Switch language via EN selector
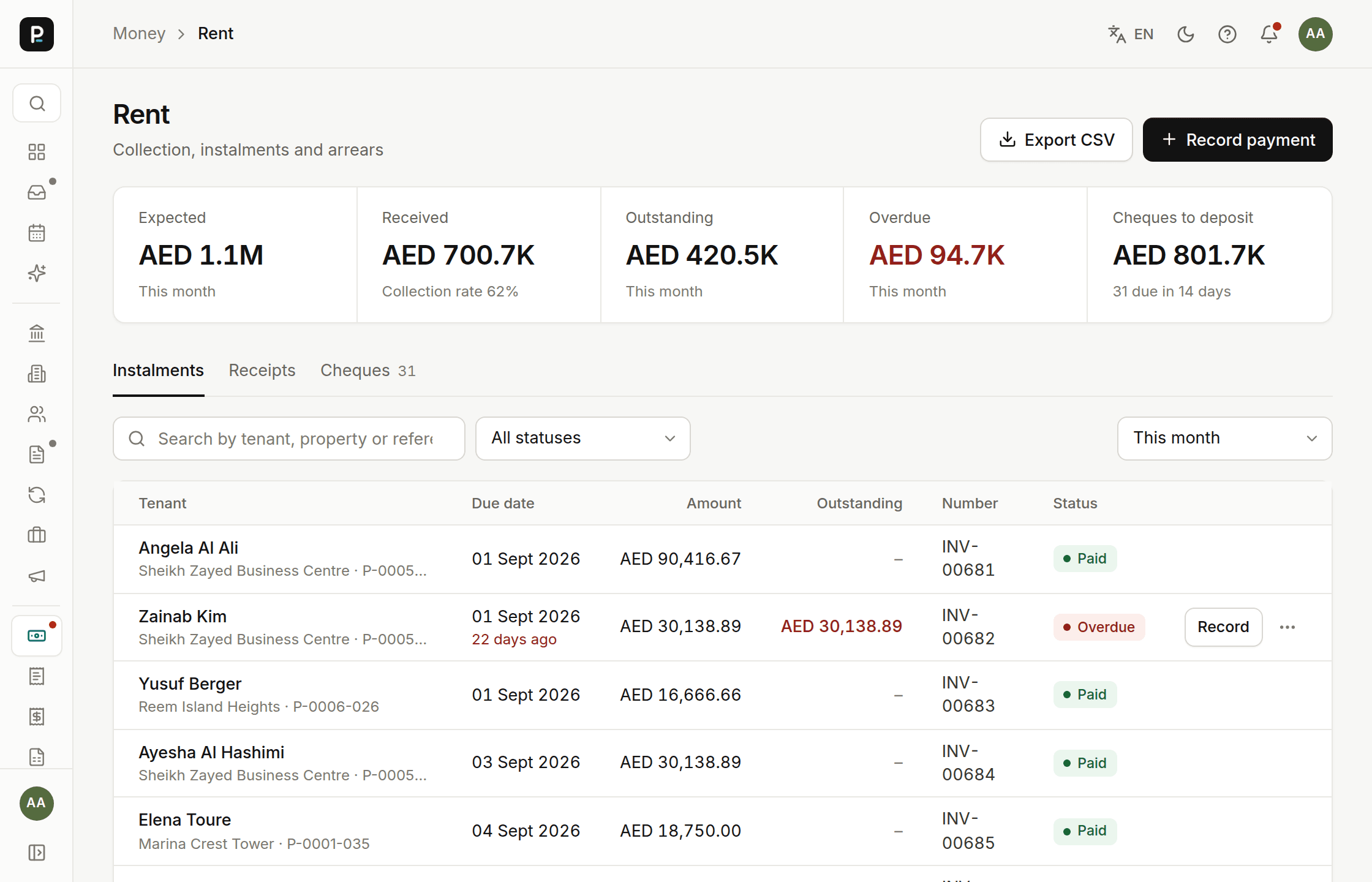 1131,34
